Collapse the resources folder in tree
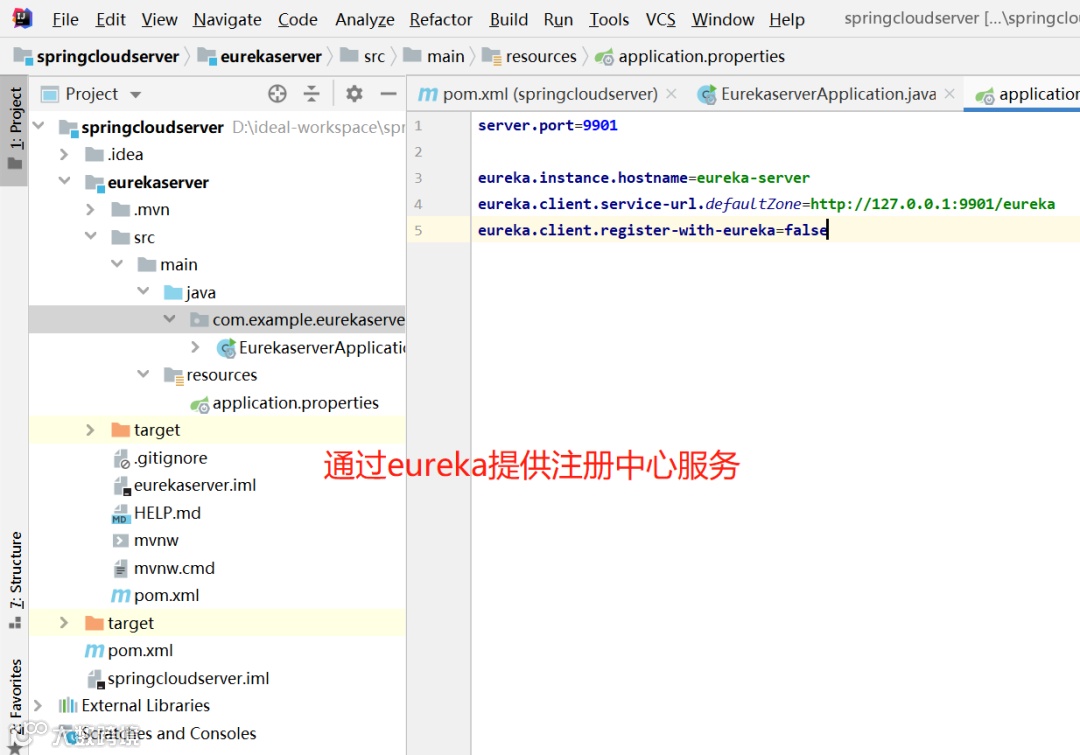 click(143, 374)
